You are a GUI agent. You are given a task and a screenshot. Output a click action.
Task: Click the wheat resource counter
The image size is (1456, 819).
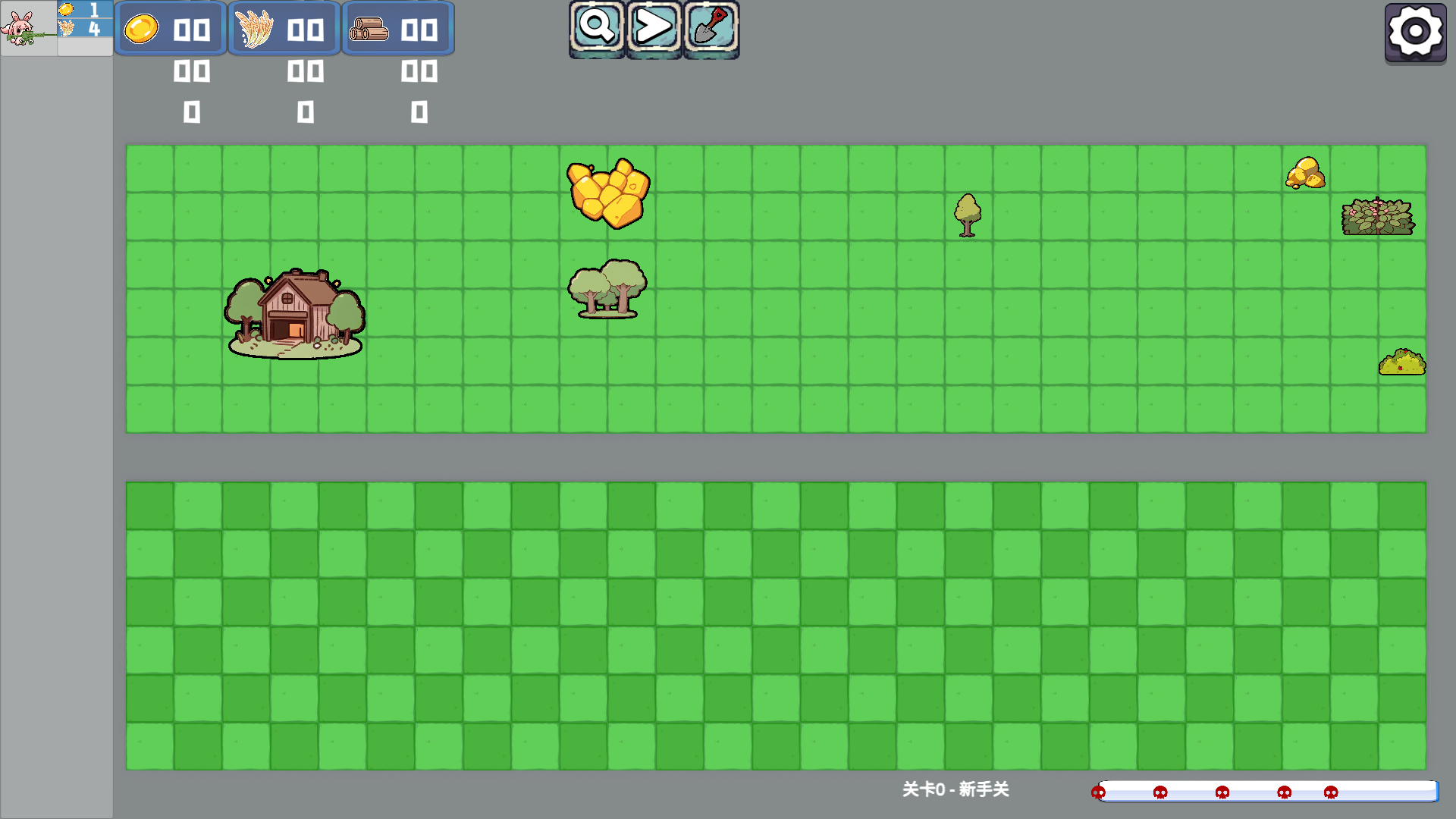(284, 29)
